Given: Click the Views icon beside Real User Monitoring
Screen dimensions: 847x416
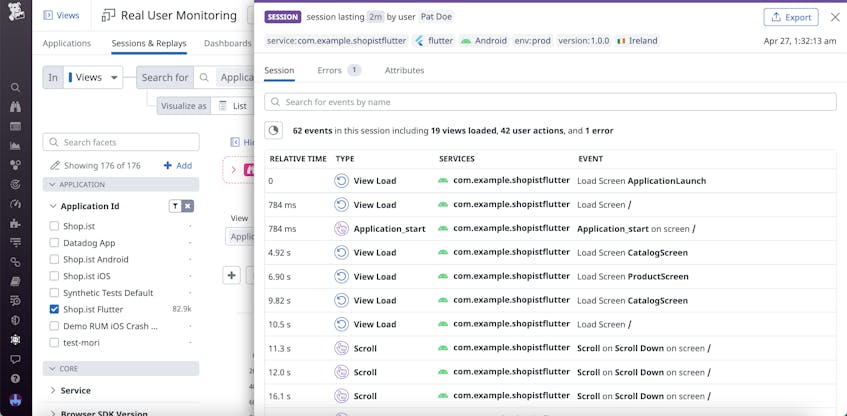Looking at the screenshot, I should pos(108,16).
